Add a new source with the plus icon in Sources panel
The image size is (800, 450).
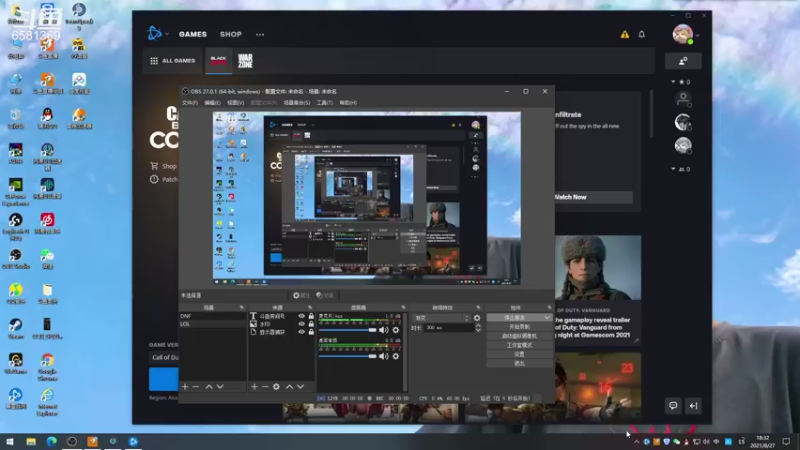[x=254, y=387]
